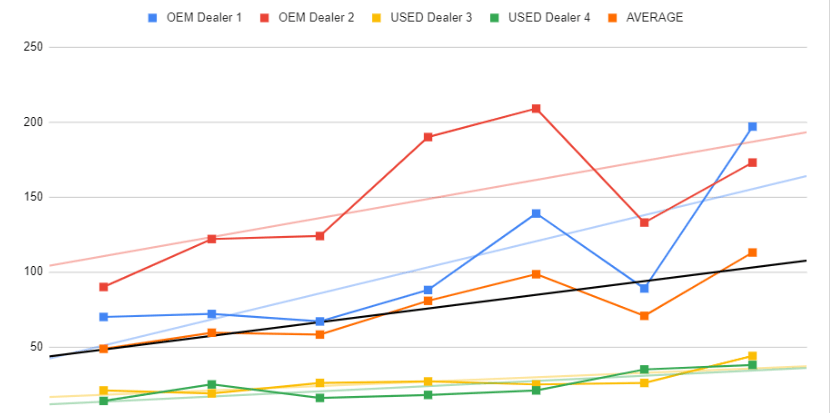Image resolution: width=830 pixels, height=413 pixels.
Task: Click the first red OEM Dealer 2 data point
Action: (x=103, y=287)
